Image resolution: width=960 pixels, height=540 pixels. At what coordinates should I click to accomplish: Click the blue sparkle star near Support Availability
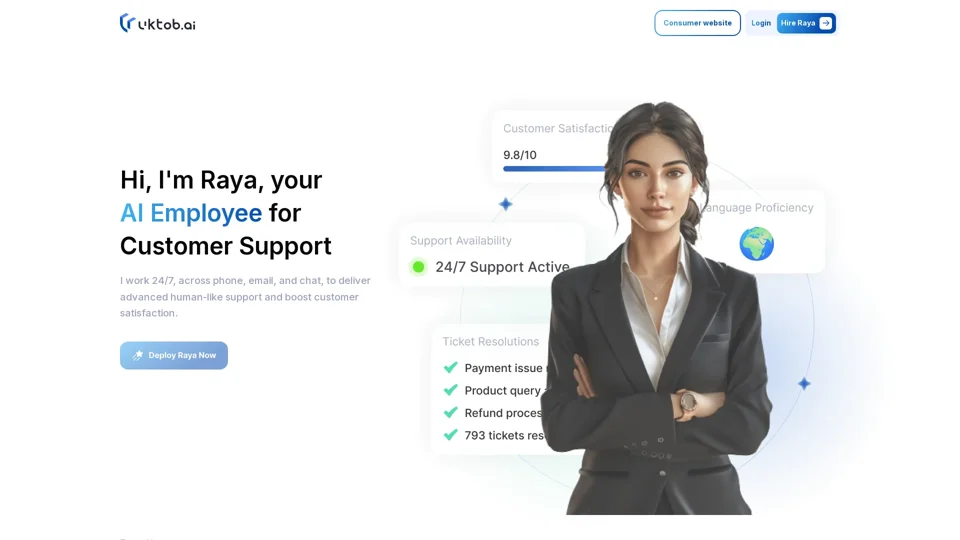pos(505,204)
